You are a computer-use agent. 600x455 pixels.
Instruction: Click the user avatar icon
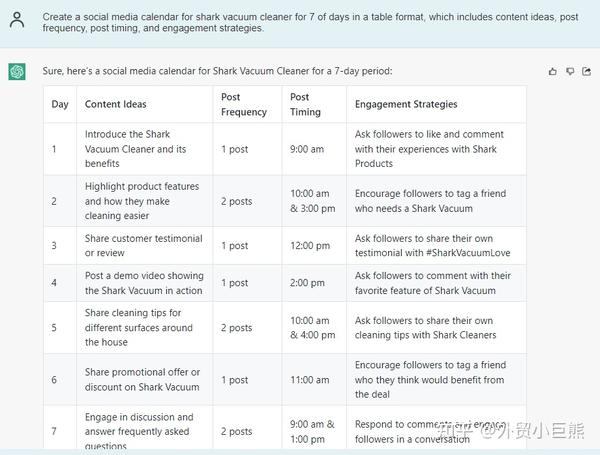pyautogui.click(x=16, y=20)
